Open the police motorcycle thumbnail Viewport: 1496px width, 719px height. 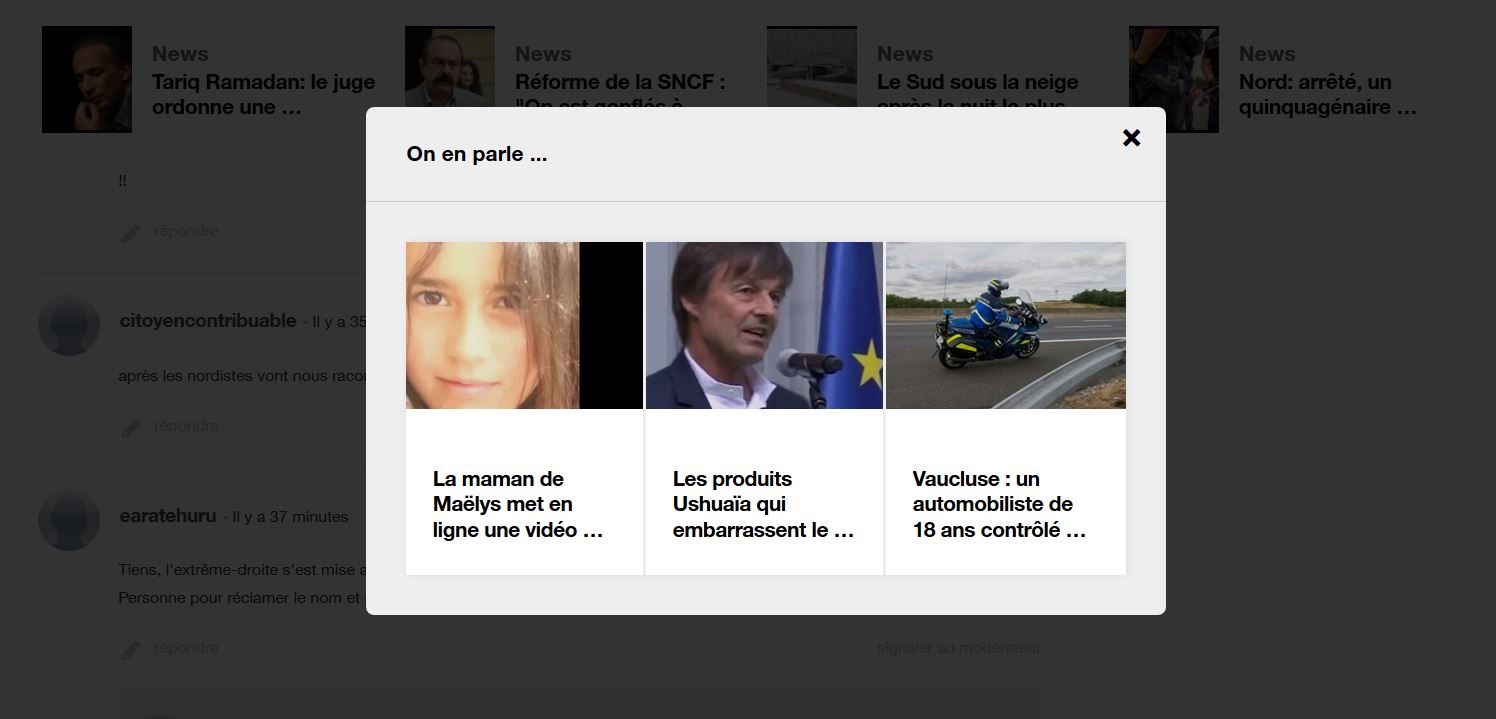pos(1005,325)
